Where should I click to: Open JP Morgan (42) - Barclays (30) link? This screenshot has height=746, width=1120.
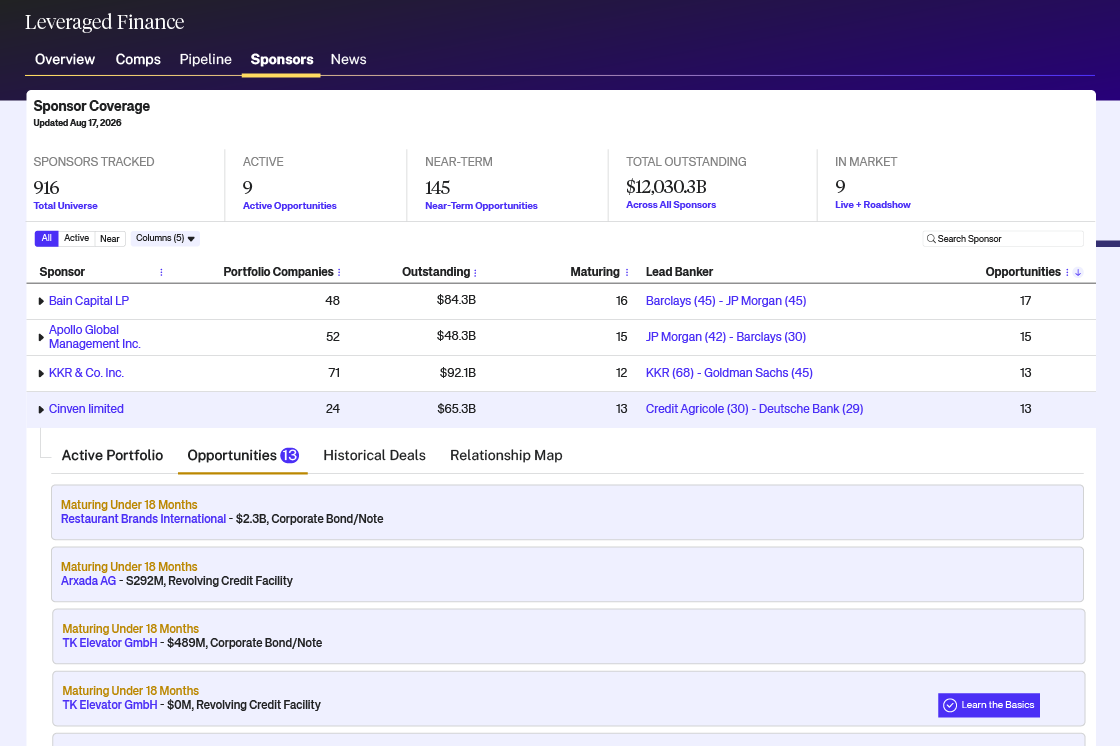pyautogui.click(x=726, y=337)
